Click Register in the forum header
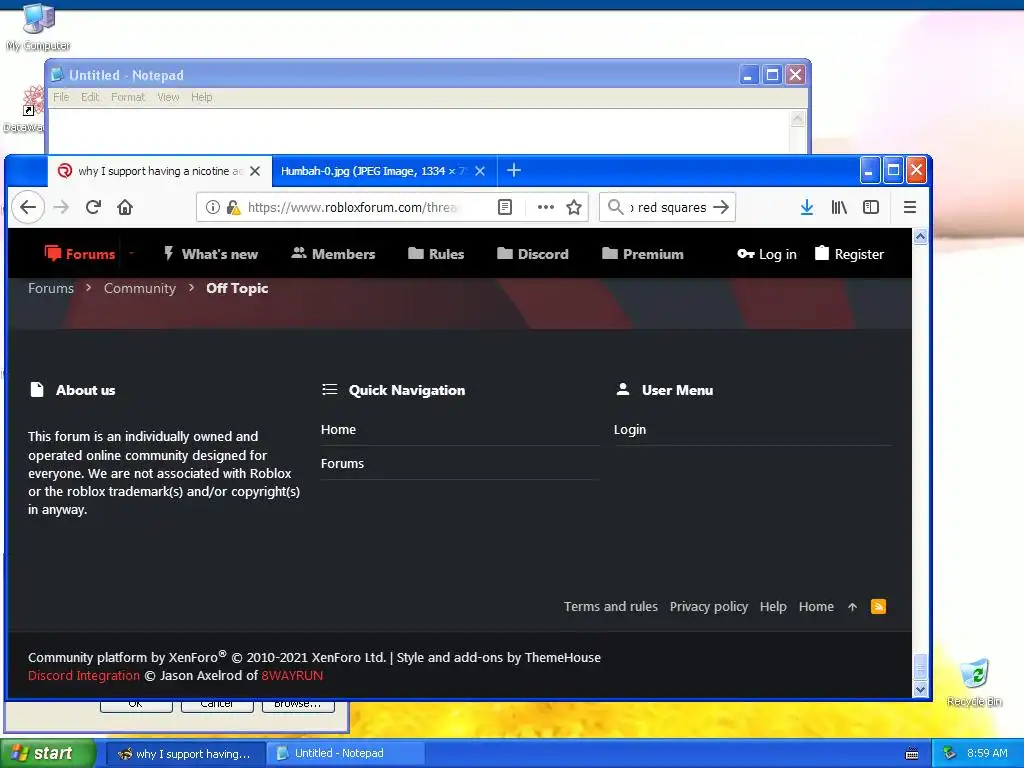The width and height of the screenshot is (1024, 768). pyautogui.click(x=850, y=254)
